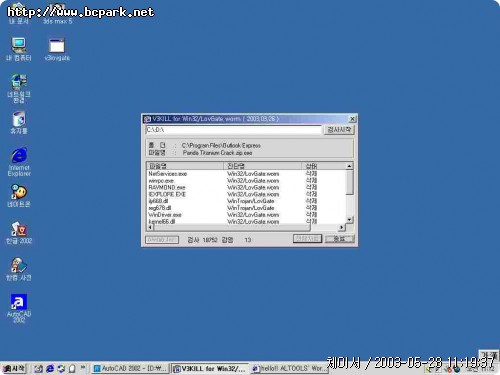Sort by the 파일명 column header

(x=185, y=166)
